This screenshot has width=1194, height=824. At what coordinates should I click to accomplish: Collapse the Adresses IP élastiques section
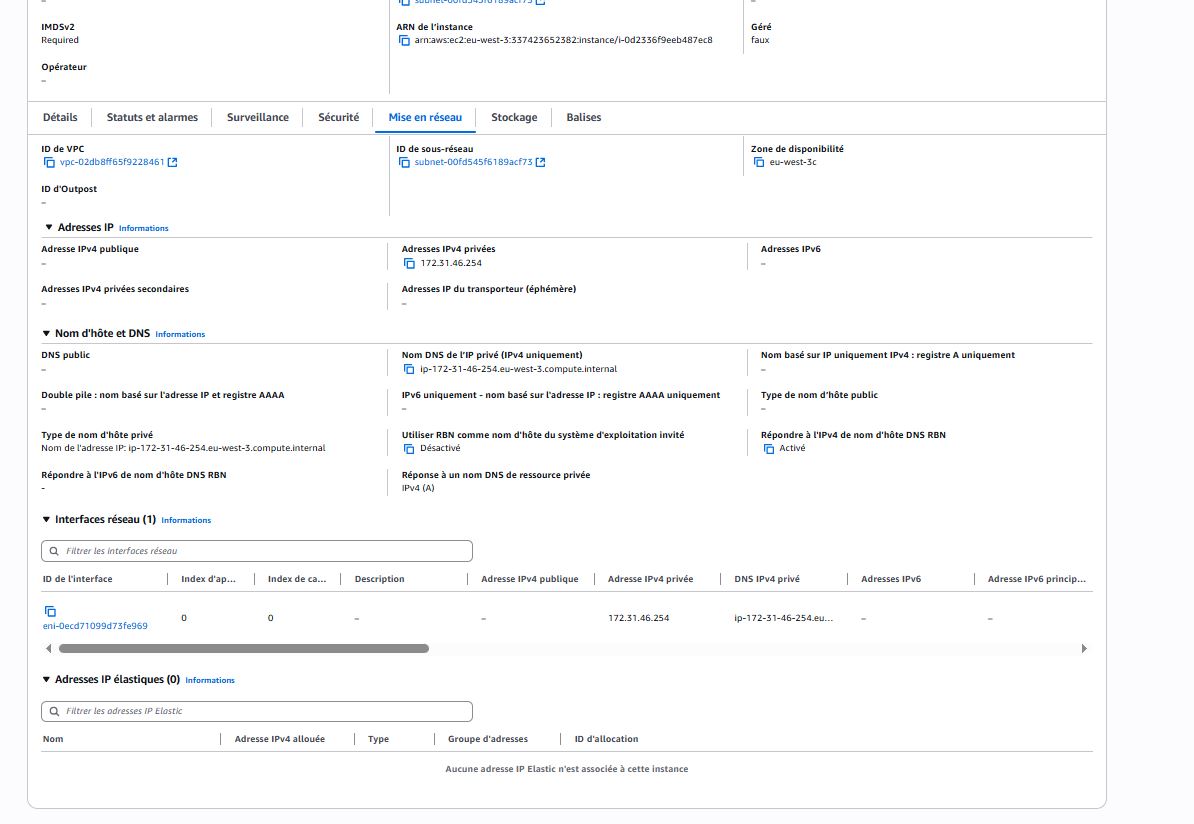click(x=46, y=680)
